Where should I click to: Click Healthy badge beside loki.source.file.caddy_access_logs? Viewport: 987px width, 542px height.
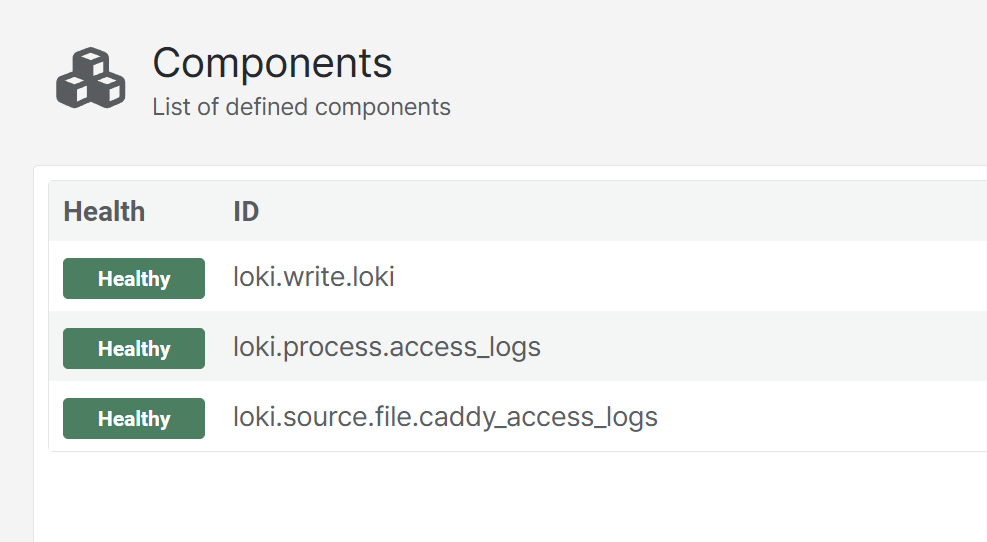click(x=133, y=418)
